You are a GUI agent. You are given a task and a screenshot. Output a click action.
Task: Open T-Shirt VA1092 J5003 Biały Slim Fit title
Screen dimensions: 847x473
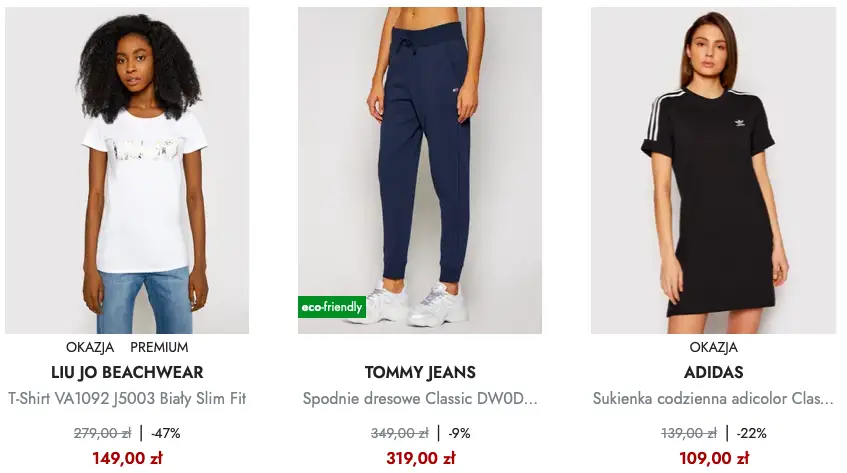point(127,399)
